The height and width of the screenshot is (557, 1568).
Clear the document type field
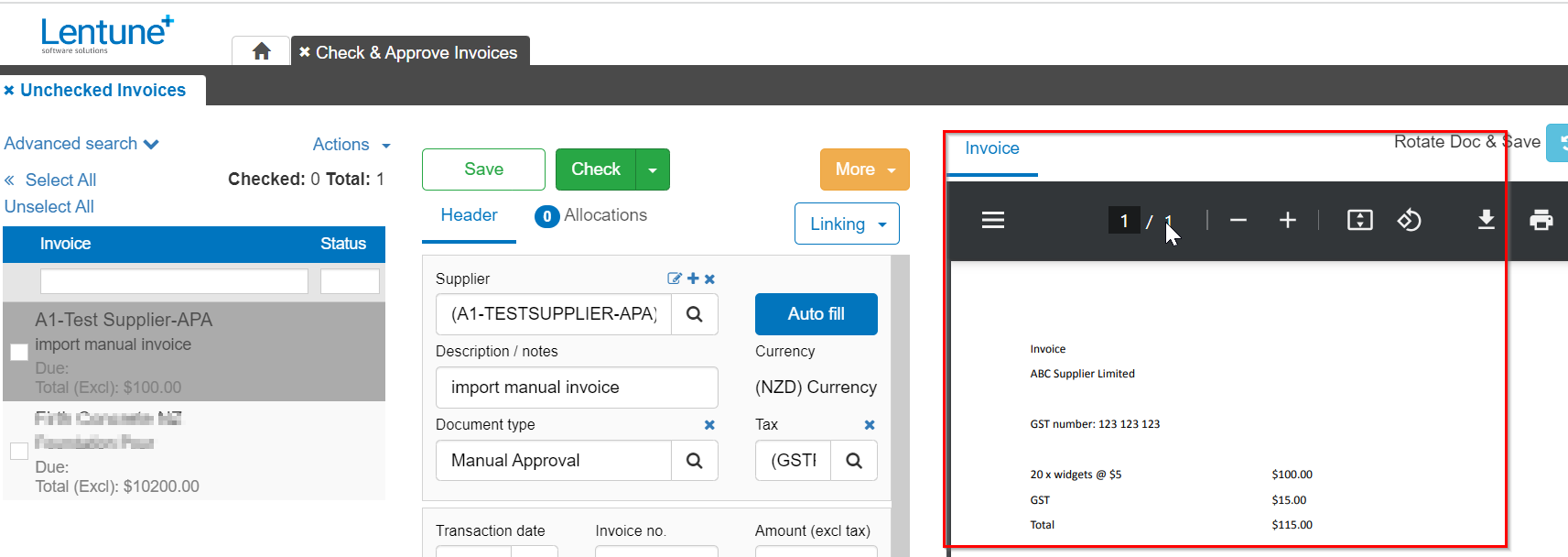(x=709, y=425)
